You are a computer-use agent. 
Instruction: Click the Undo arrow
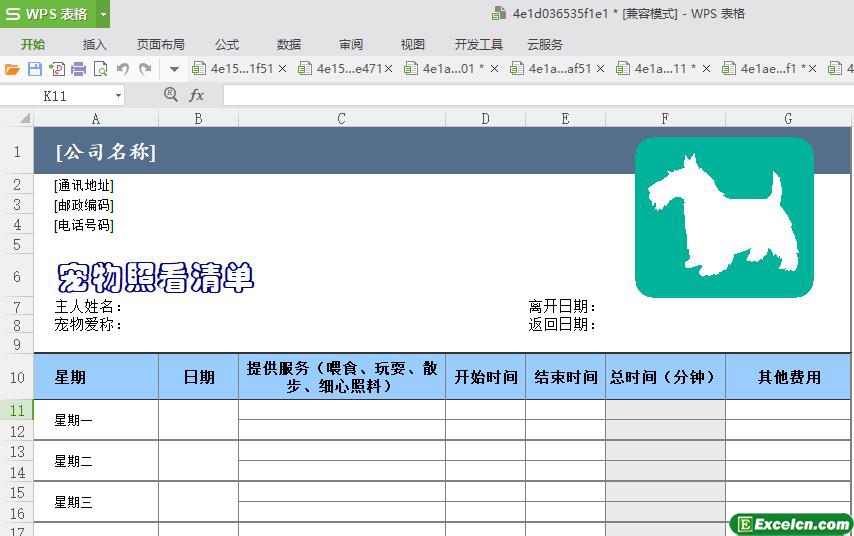123,69
